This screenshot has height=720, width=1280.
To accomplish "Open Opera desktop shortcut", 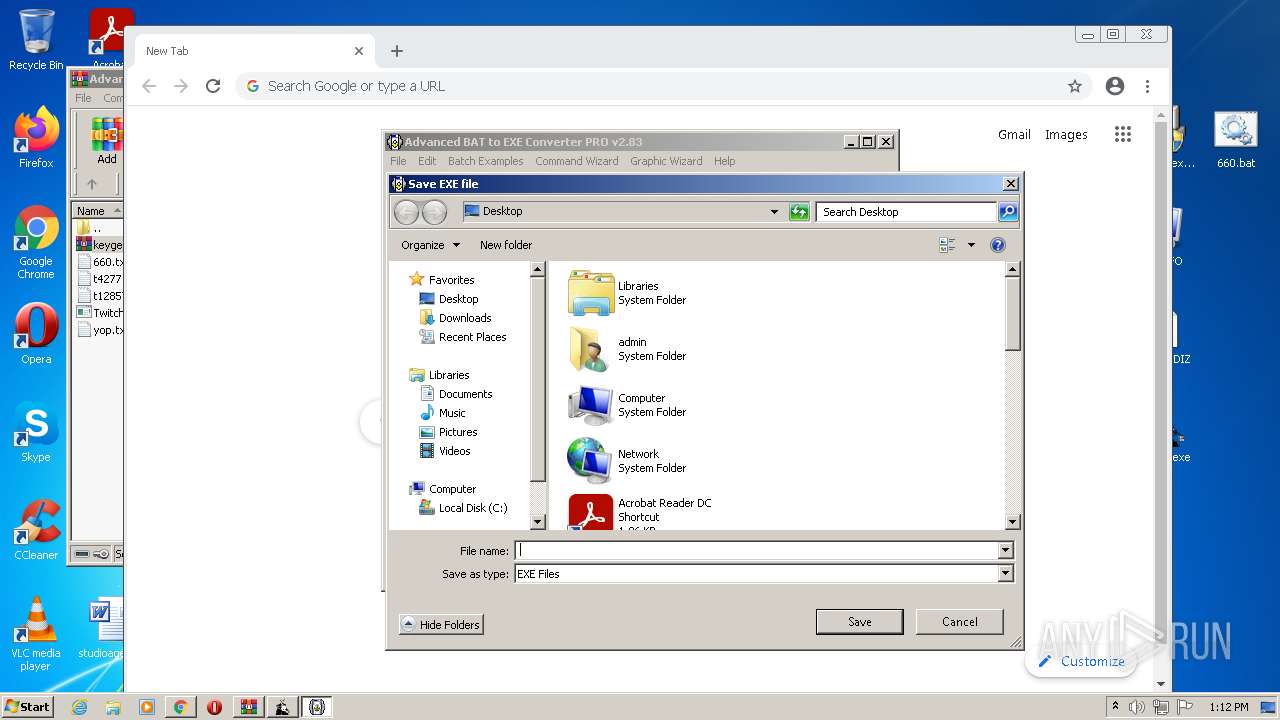I will coord(36,335).
